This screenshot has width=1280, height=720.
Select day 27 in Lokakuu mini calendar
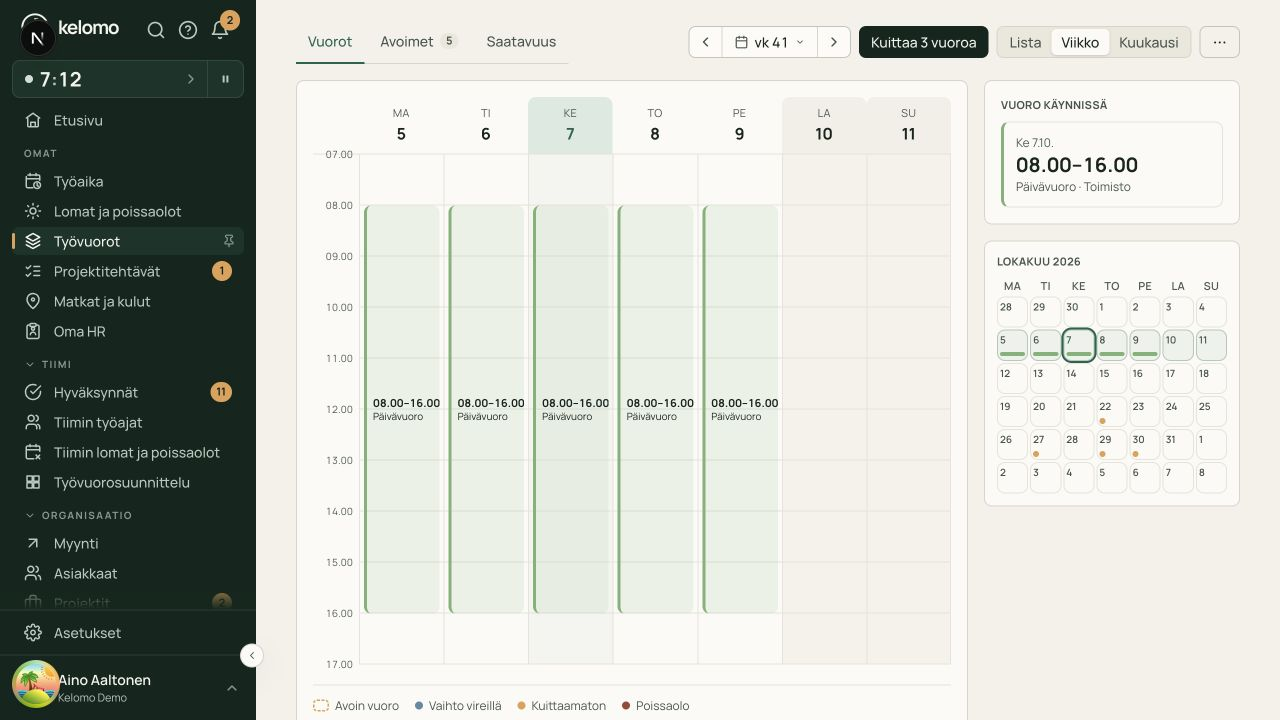(x=1045, y=444)
